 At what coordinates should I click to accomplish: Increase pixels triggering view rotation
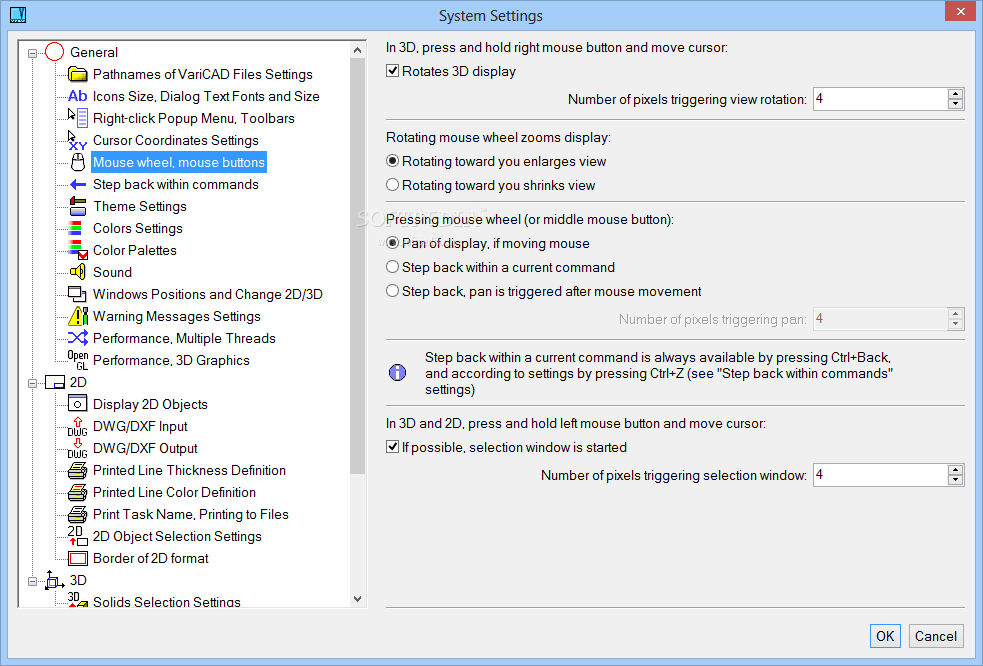[x=955, y=93]
